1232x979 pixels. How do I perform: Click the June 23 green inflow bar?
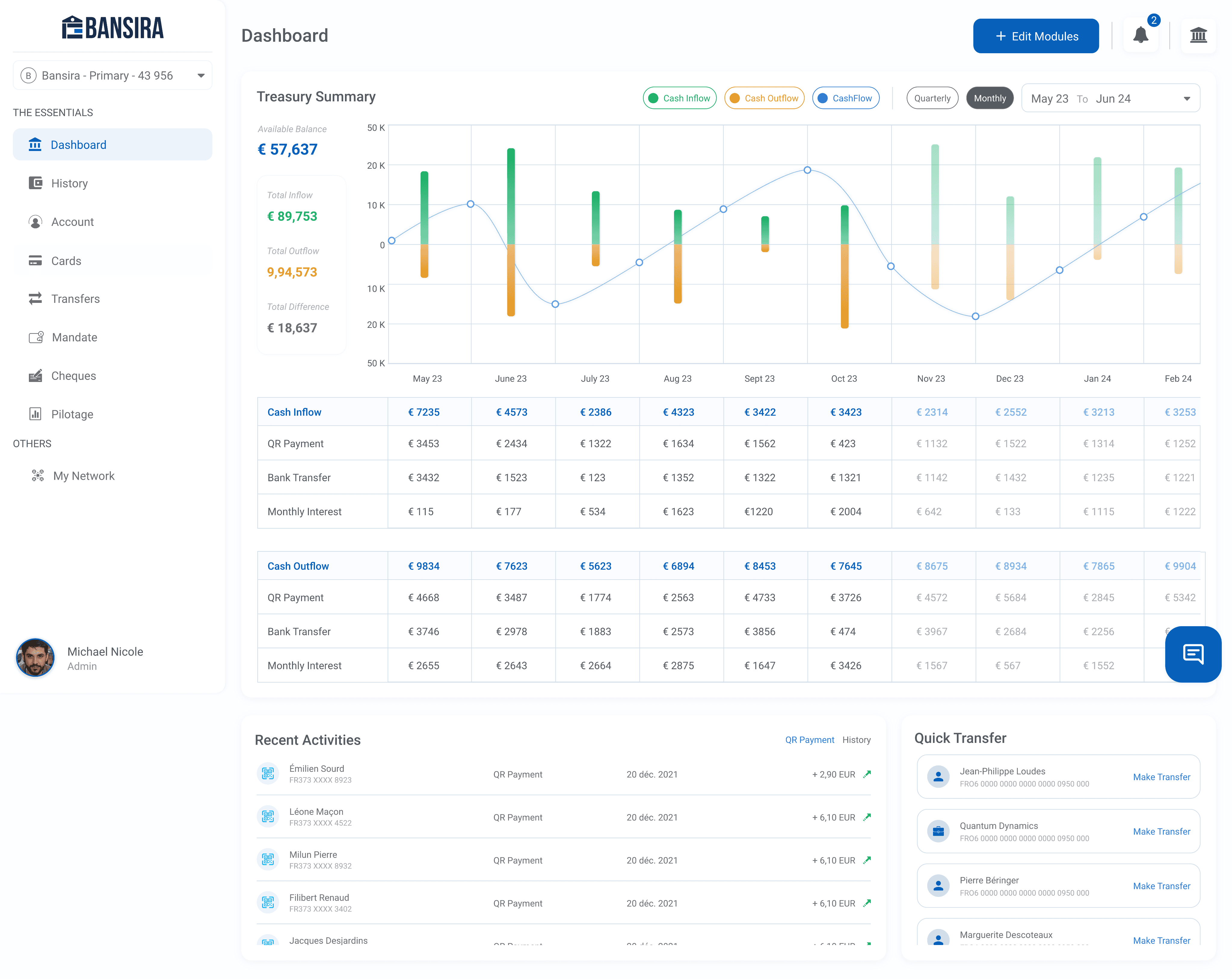tap(510, 195)
